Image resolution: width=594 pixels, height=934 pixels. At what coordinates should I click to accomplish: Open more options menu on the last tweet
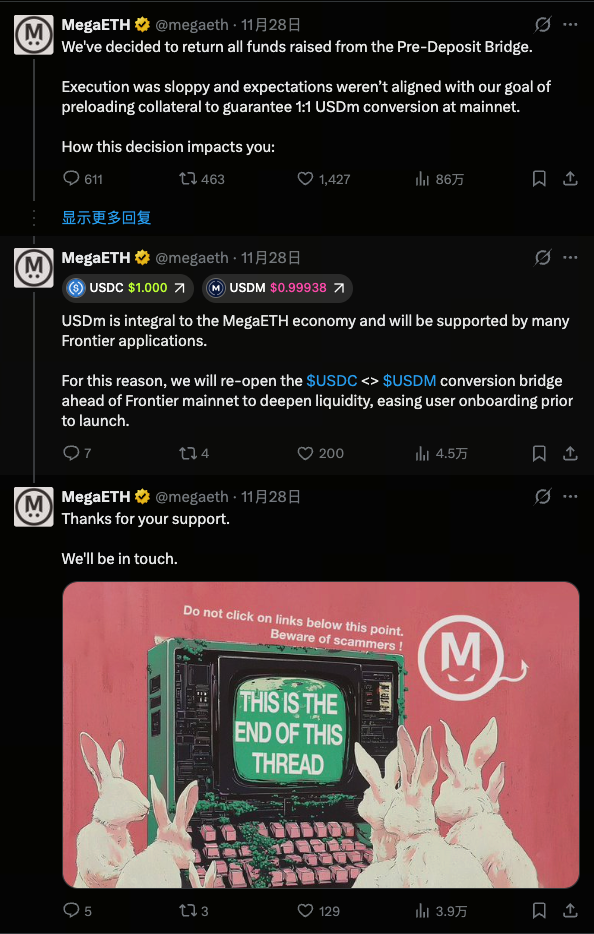point(570,496)
